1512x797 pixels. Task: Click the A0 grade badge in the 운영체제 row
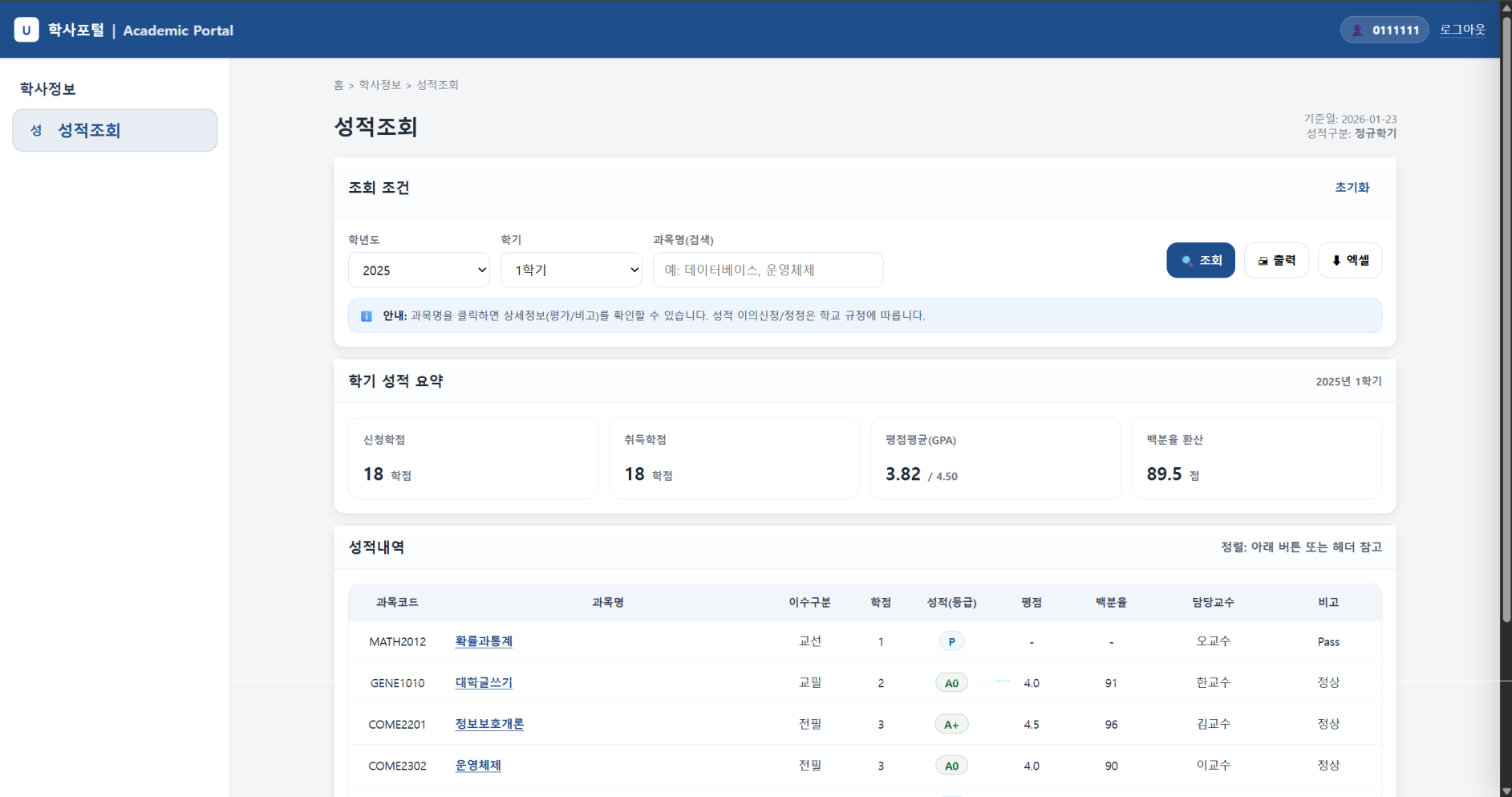[951, 766]
